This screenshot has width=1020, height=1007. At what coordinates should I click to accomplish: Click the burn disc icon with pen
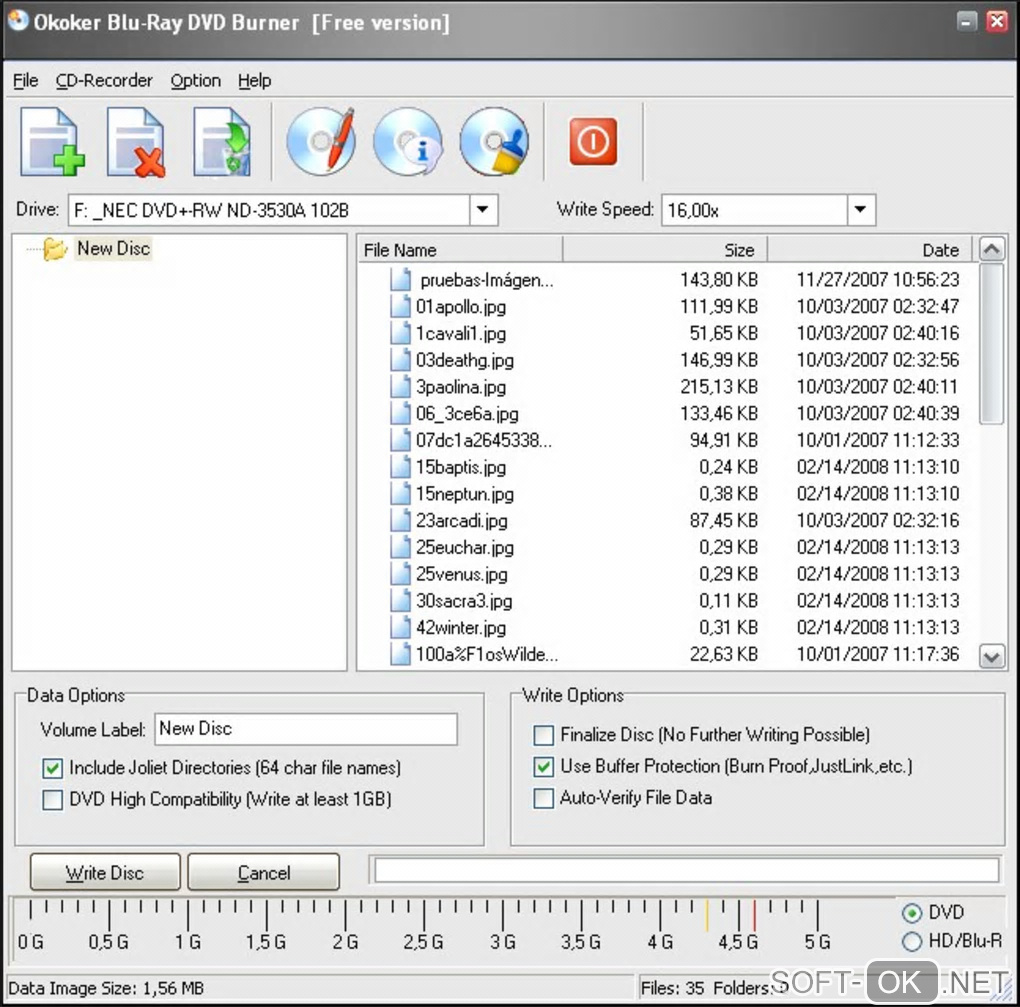[x=321, y=142]
